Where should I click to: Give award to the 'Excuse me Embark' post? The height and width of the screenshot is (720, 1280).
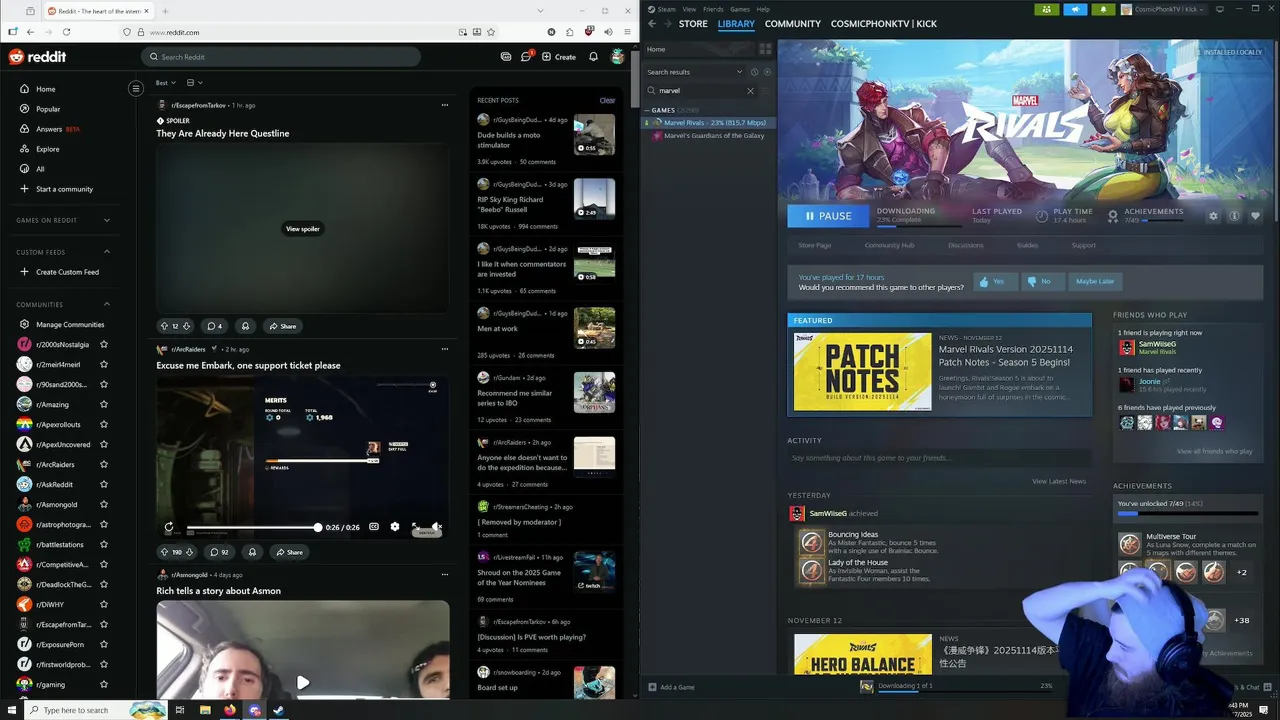click(252, 552)
